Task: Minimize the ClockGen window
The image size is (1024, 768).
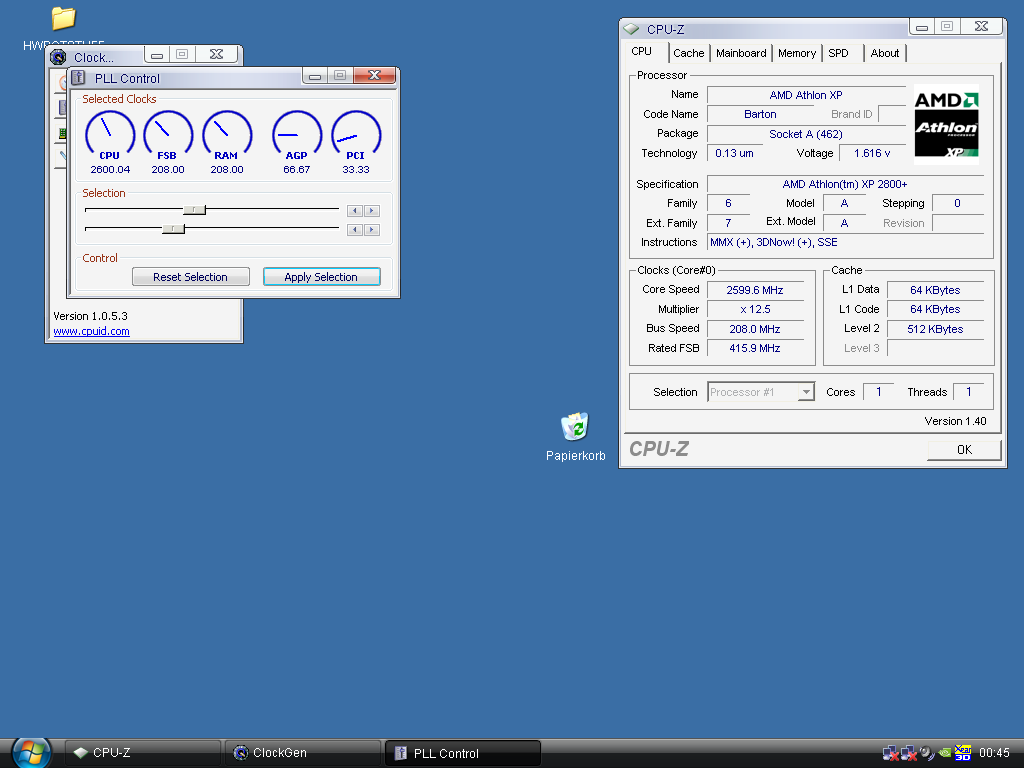Action: 157,55
